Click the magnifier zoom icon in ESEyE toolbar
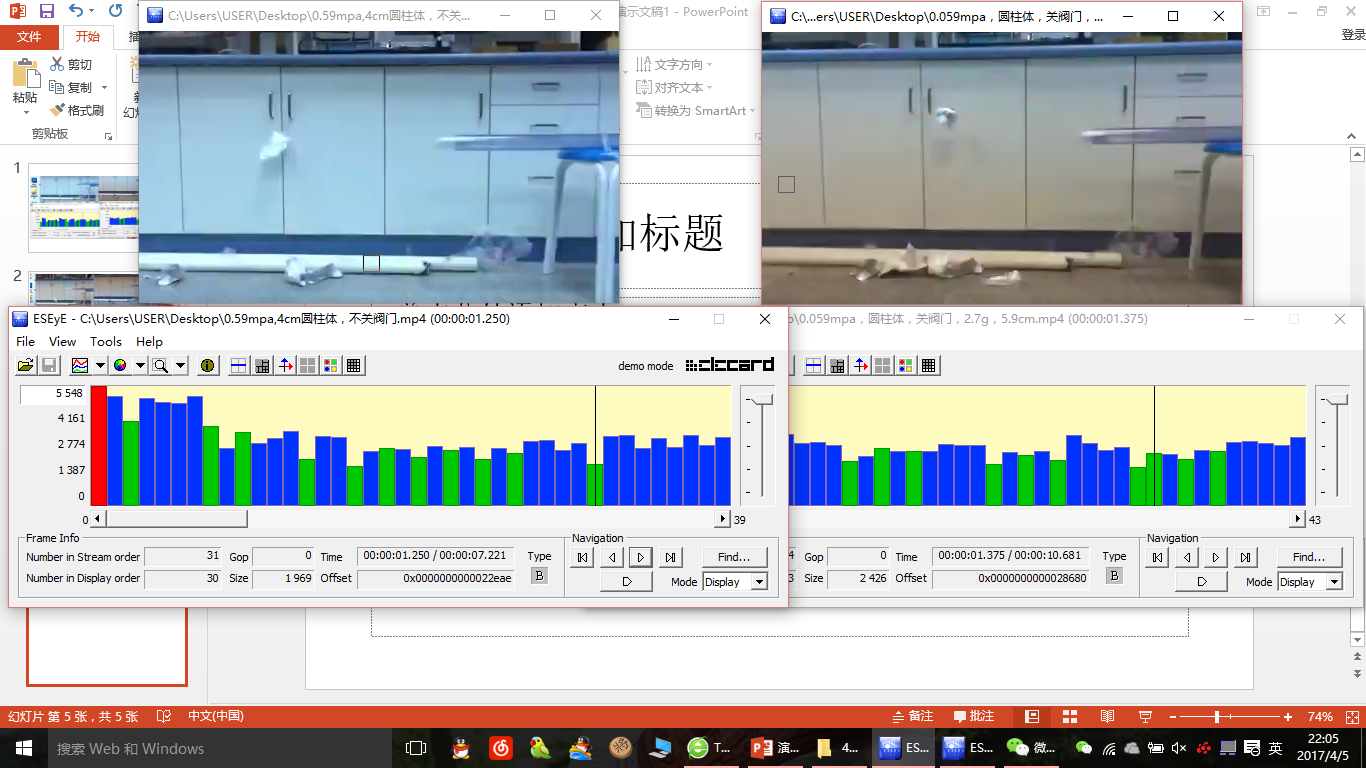The width and height of the screenshot is (1366, 768). (160, 366)
